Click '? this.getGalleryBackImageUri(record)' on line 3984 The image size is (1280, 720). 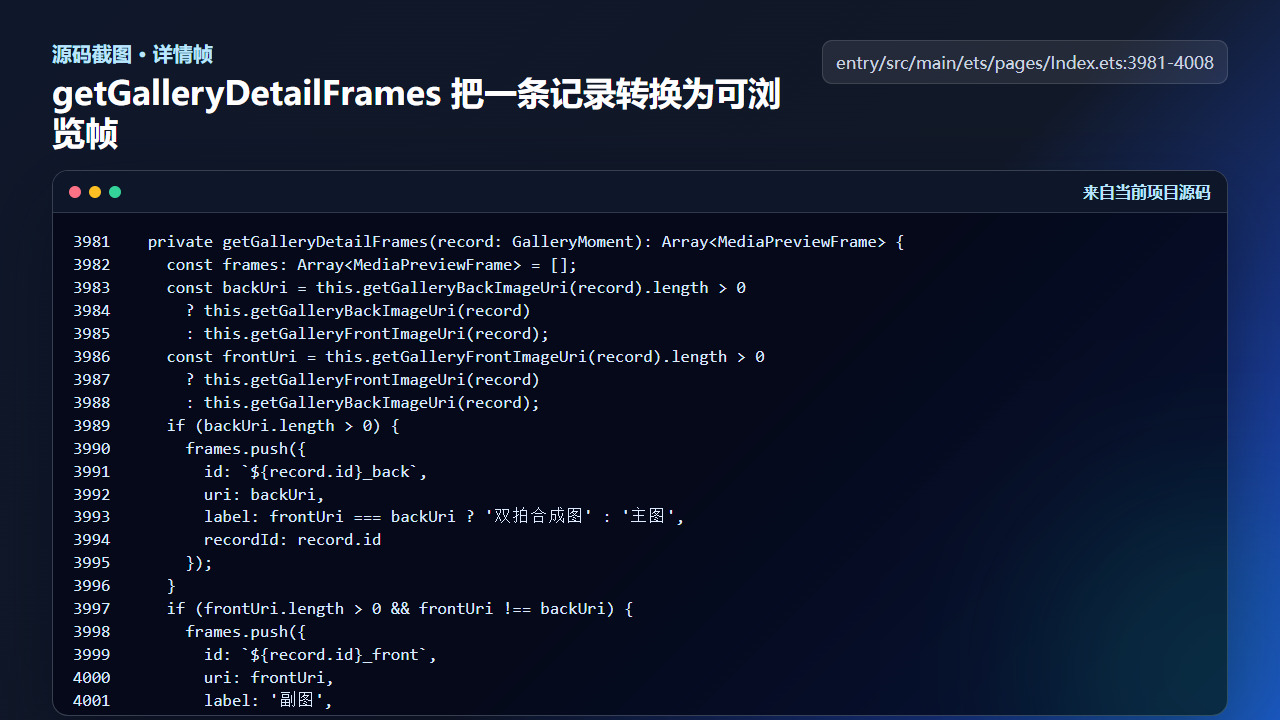pos(358,311)
